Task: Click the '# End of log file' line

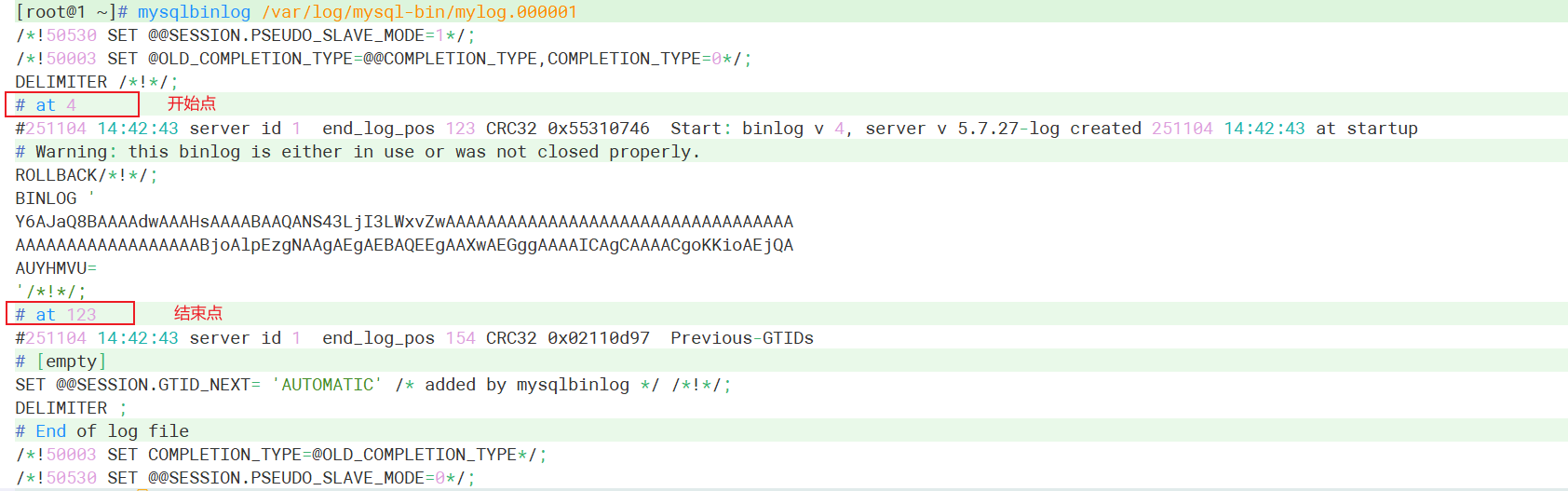Action: coord(101,431)
